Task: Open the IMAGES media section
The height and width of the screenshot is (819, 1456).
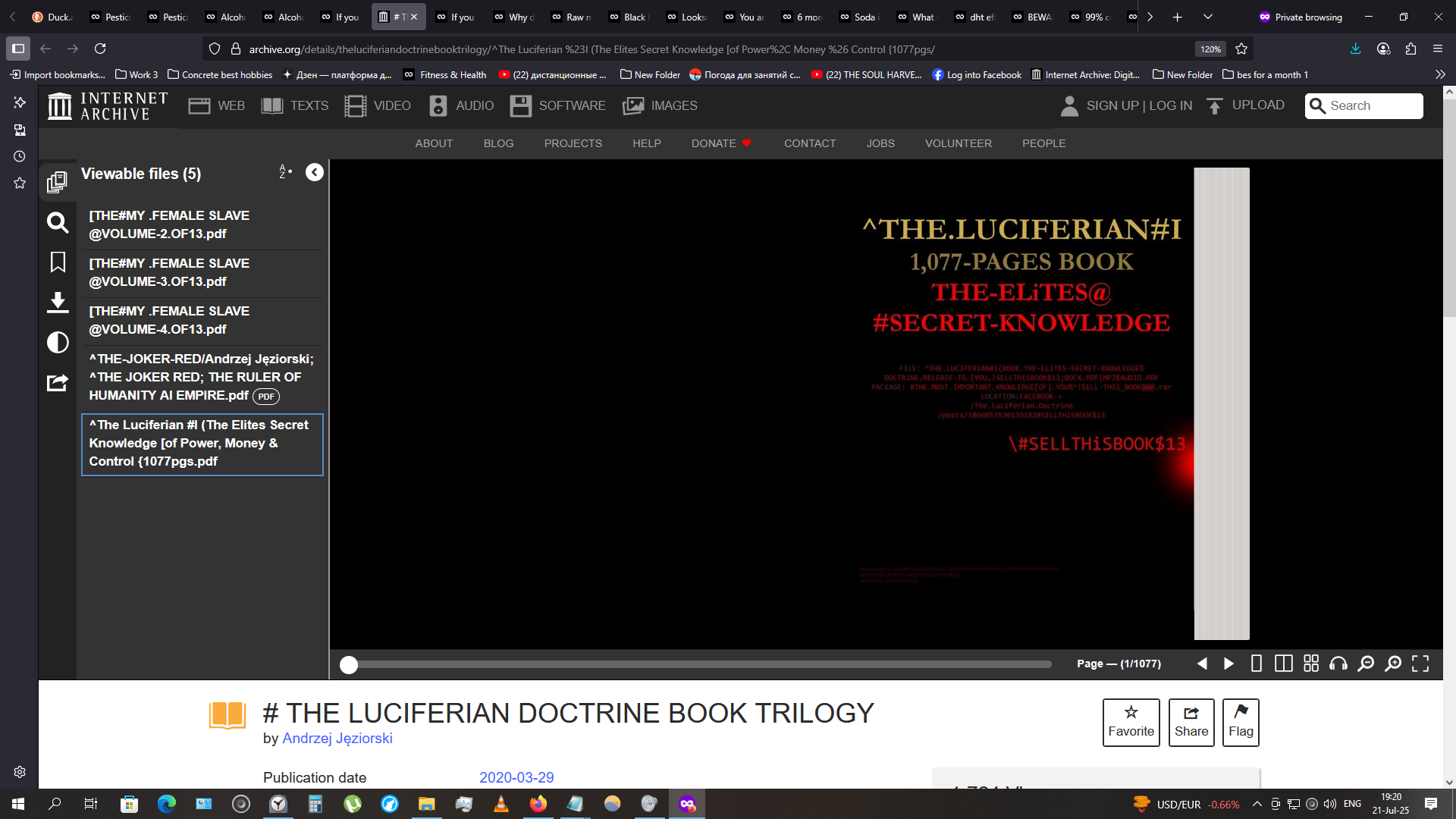Action: click(660, 106)
